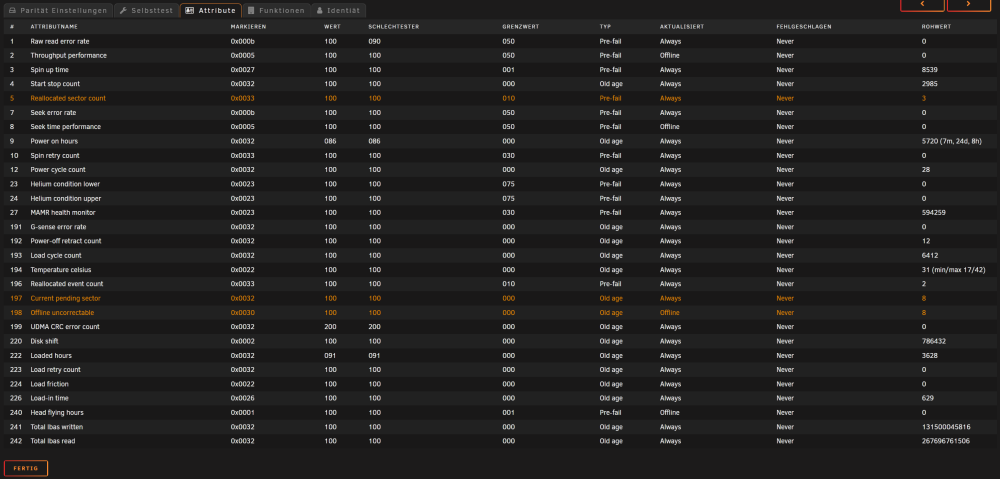Select the G-sense error rate attribute
The height and width of the screenshot is (479, 1000).
[59, 227]
